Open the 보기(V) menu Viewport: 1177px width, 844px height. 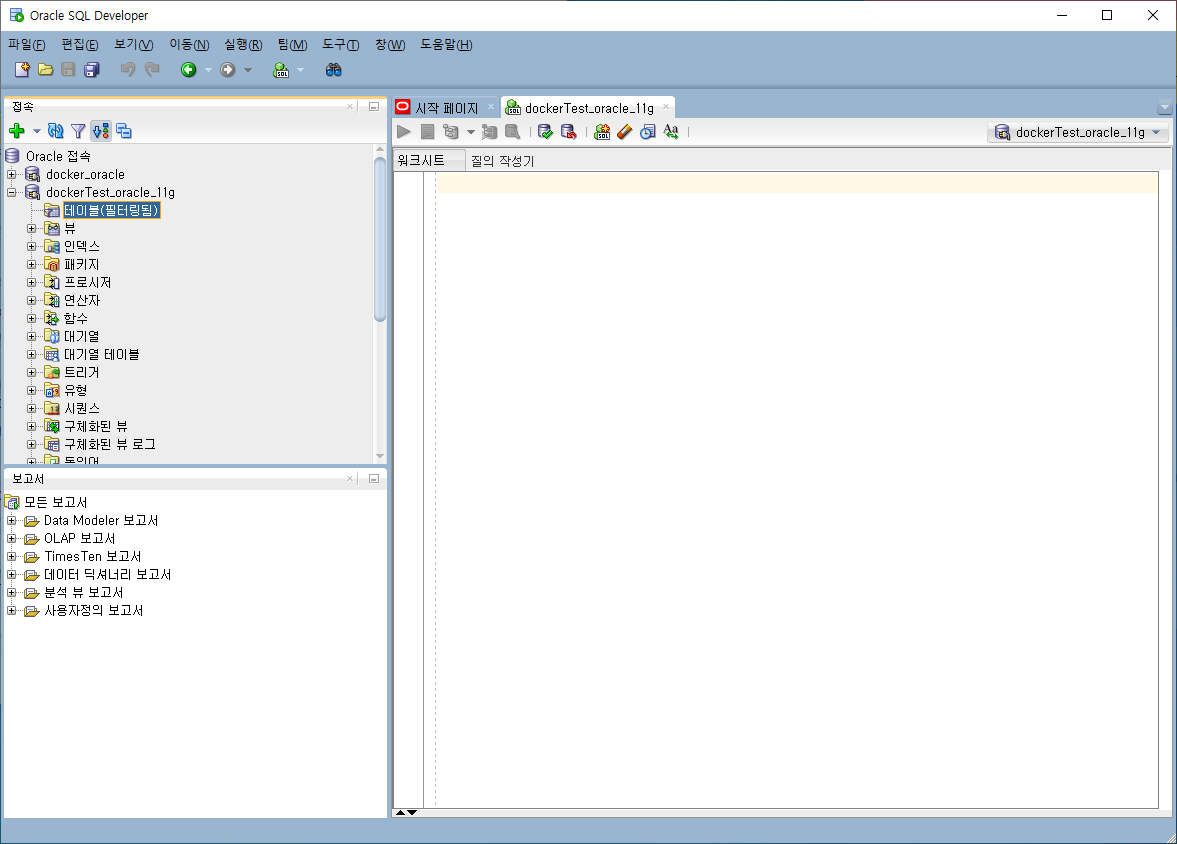pos(134,45)
